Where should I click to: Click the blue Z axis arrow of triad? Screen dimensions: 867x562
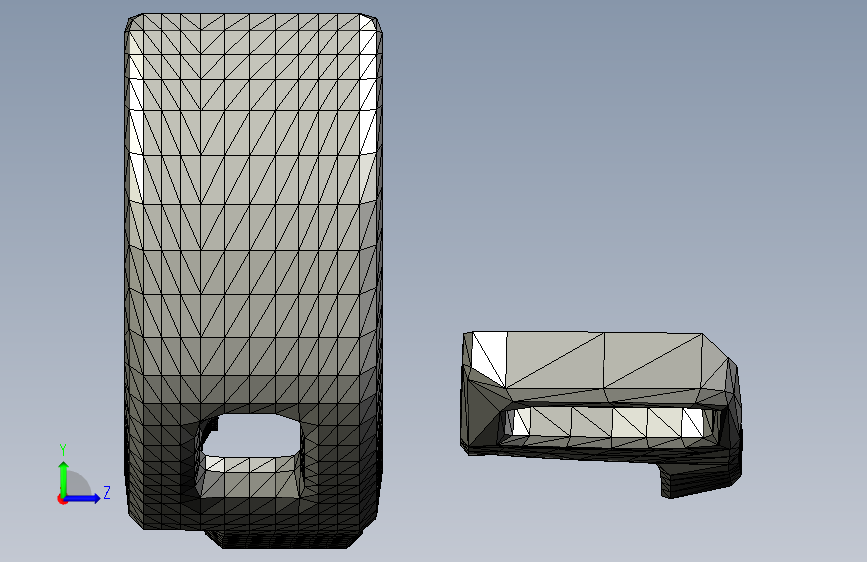tap(83, 498)
